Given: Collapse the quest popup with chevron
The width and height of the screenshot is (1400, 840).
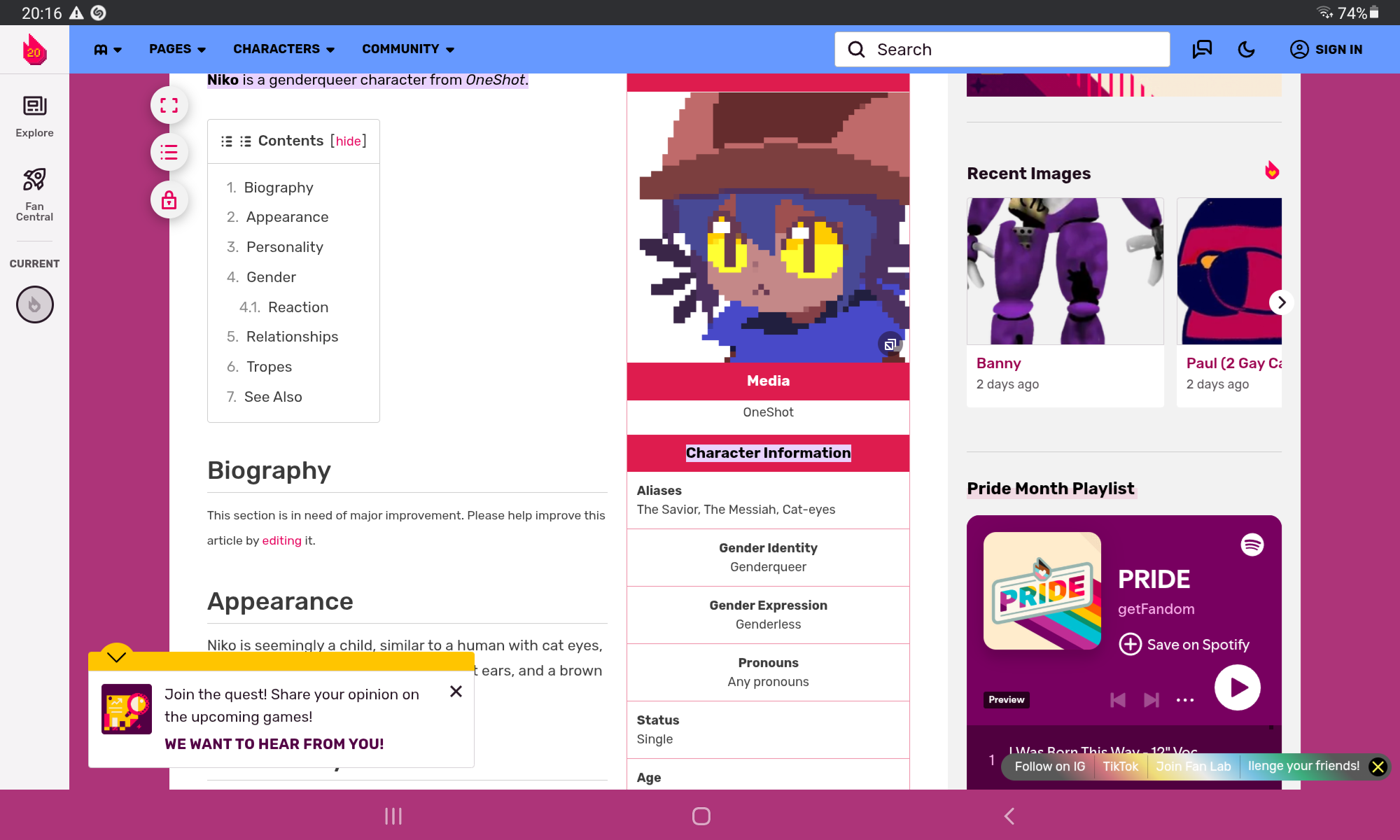Looking at the screenshot, I should click(117, 657).
